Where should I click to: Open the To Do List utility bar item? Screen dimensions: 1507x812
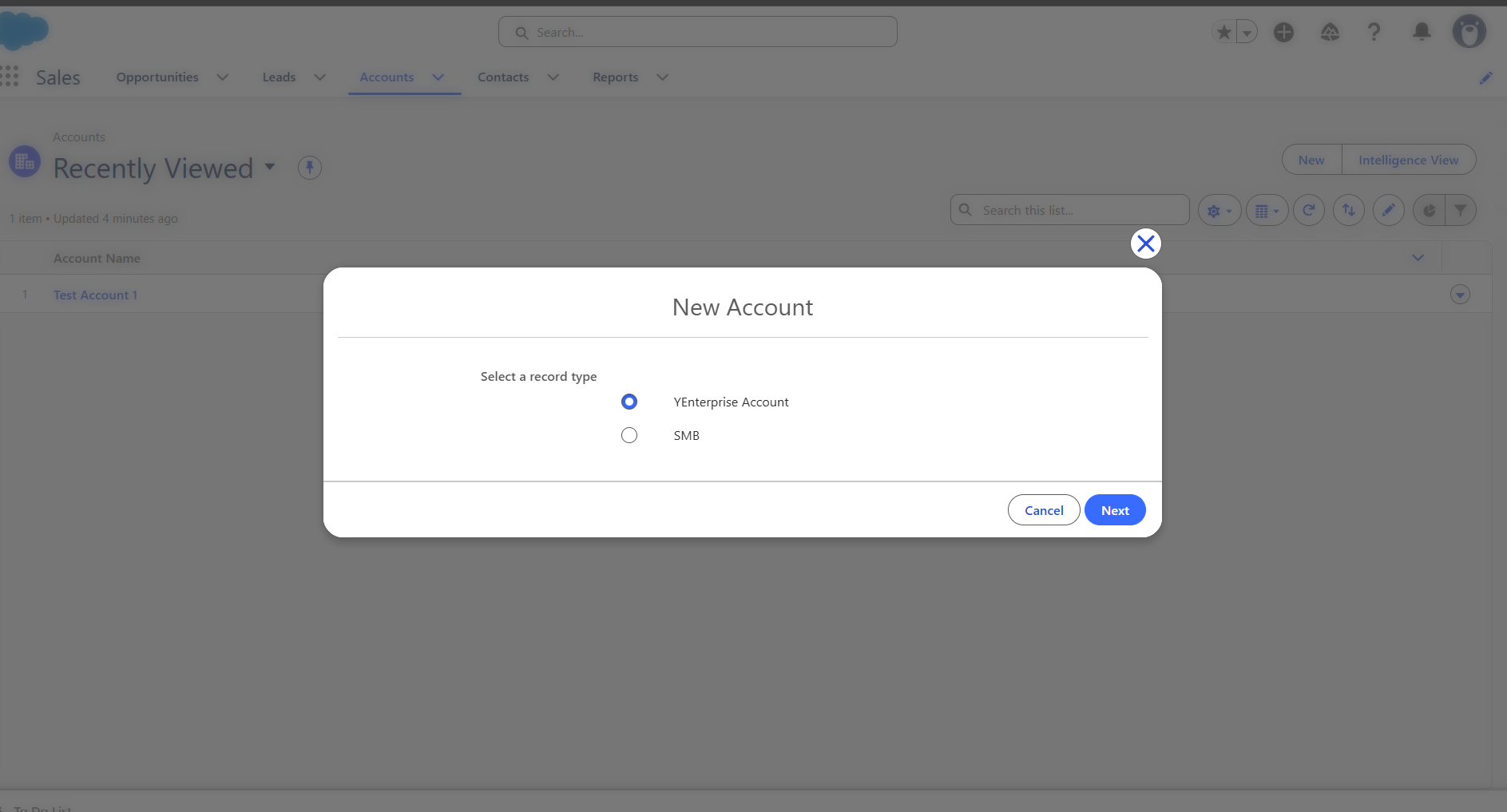(x=42, y=808)
